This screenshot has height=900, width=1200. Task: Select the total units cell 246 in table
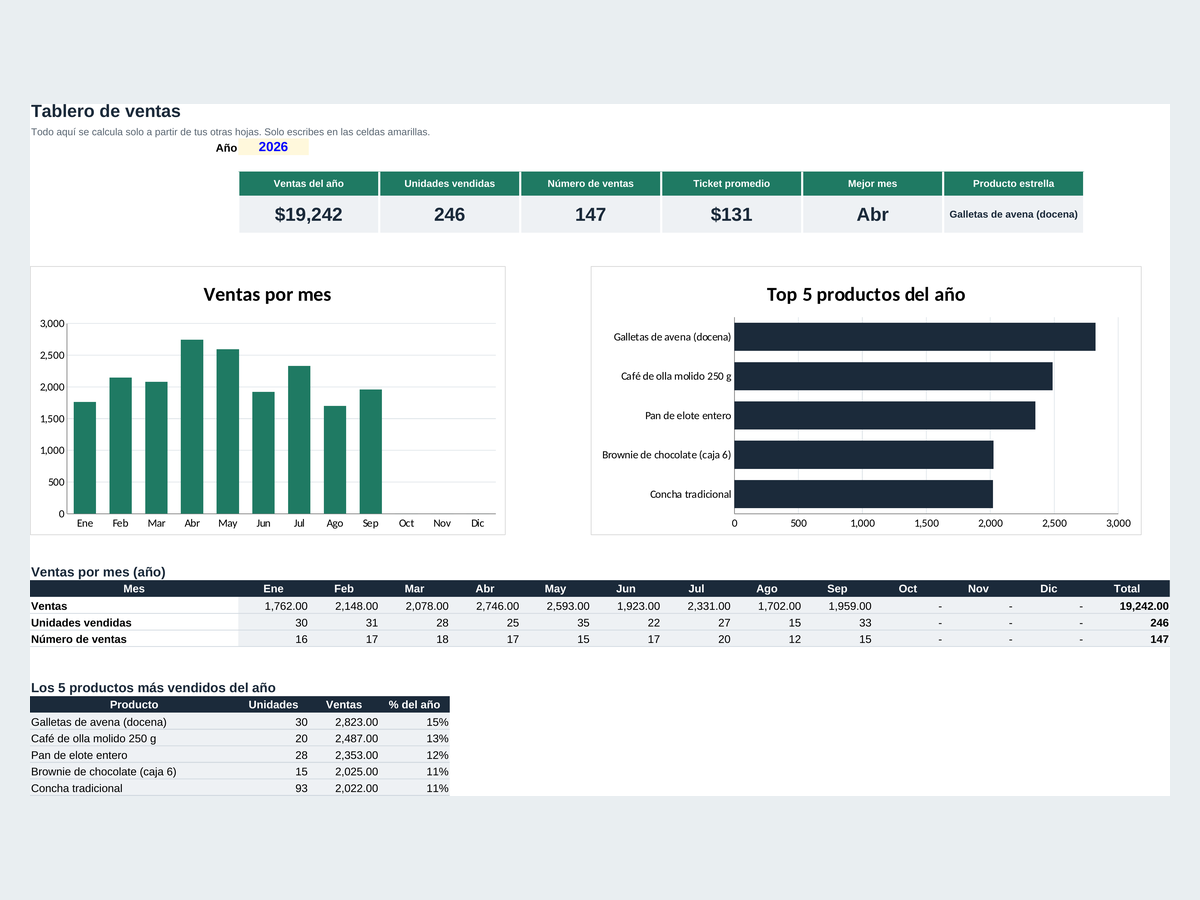point(1127,622)
